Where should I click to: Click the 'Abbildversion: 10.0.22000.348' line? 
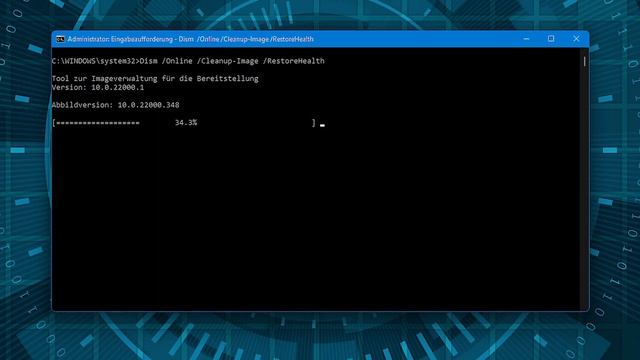(116, 105)
